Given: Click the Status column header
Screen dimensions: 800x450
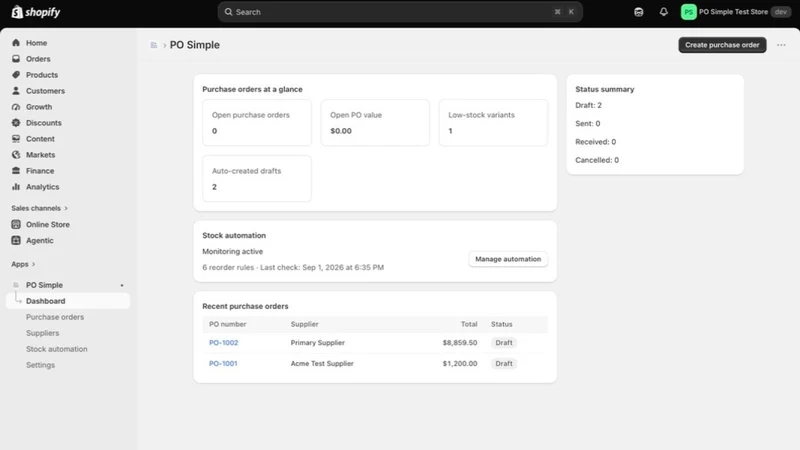Looking at the screenshot, I should click(502, 324).
